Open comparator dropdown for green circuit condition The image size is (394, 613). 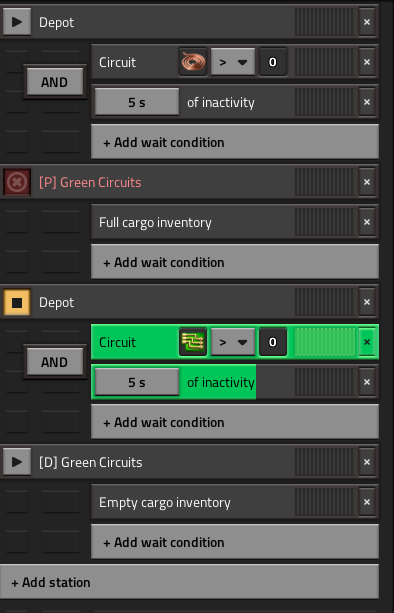tap(233, 342)
